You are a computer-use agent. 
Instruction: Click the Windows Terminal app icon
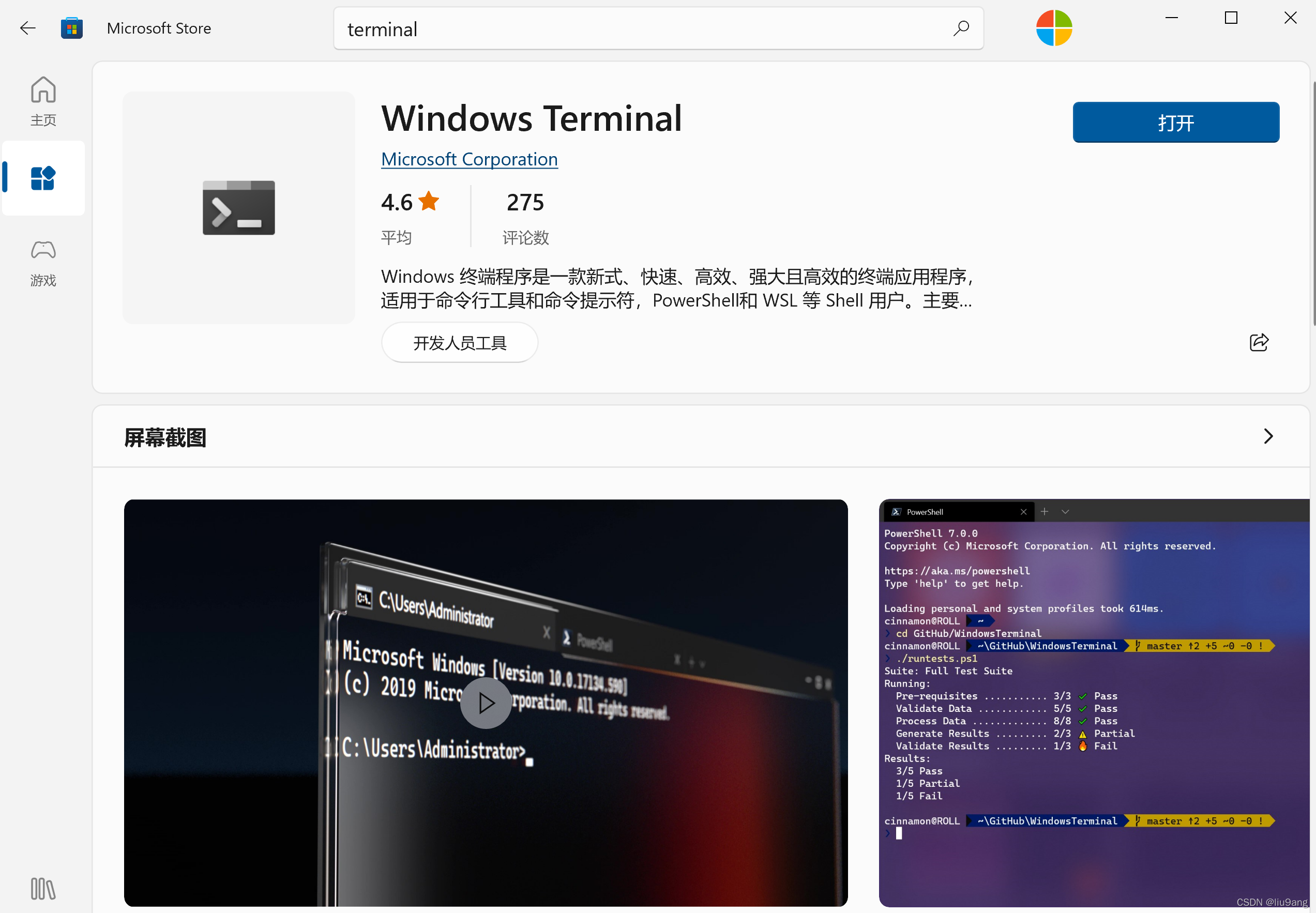click(x=238, y=208)
